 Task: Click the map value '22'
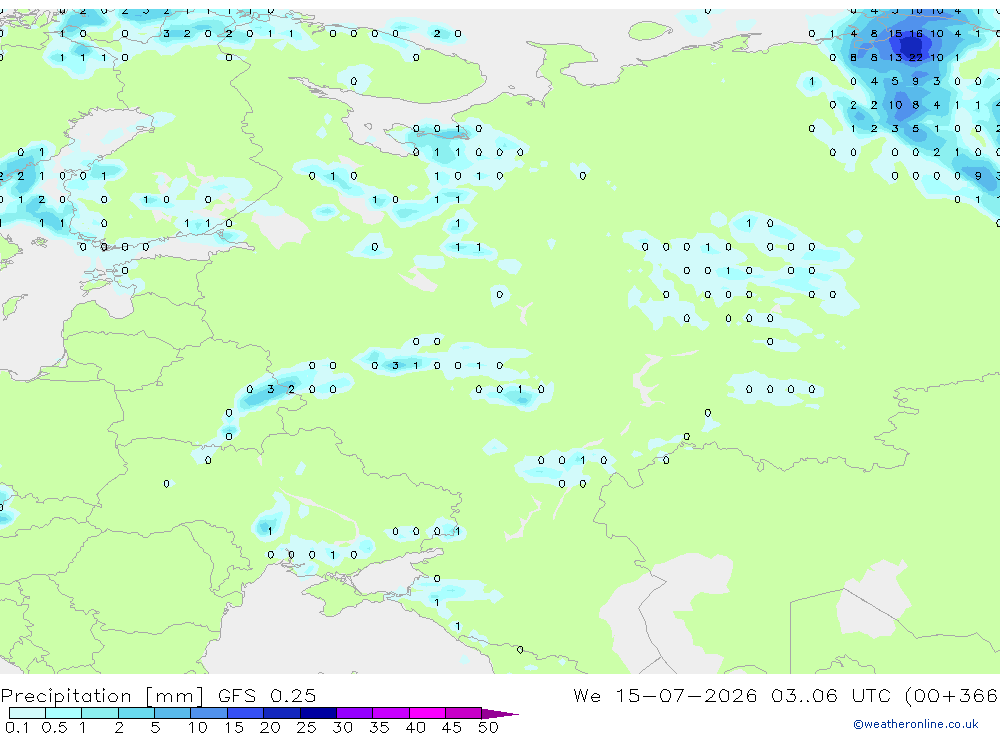(916, 57)
